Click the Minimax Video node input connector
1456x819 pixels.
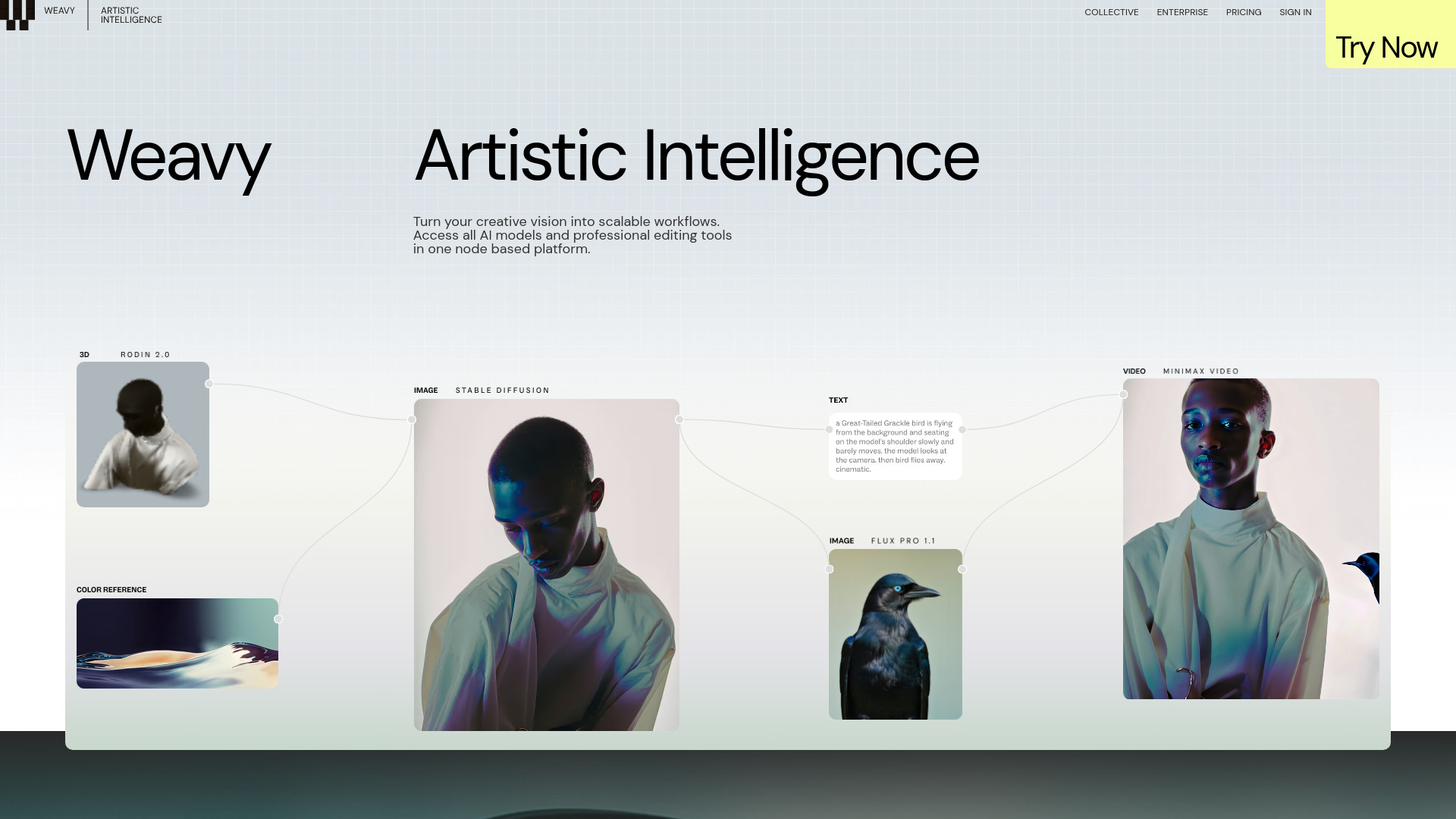[1123, 394]
